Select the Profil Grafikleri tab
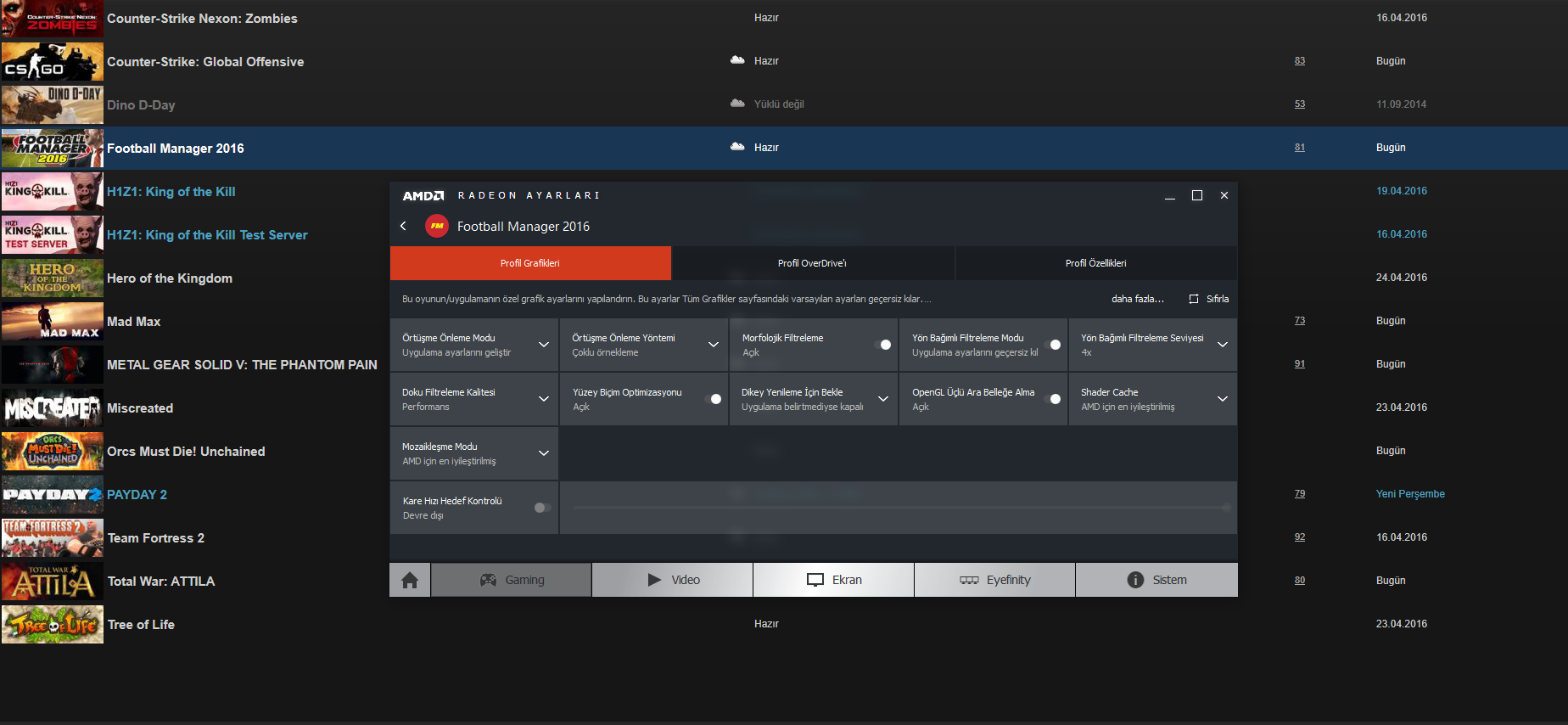Viewport: 1568px width, 725px height. click(530, 263)
